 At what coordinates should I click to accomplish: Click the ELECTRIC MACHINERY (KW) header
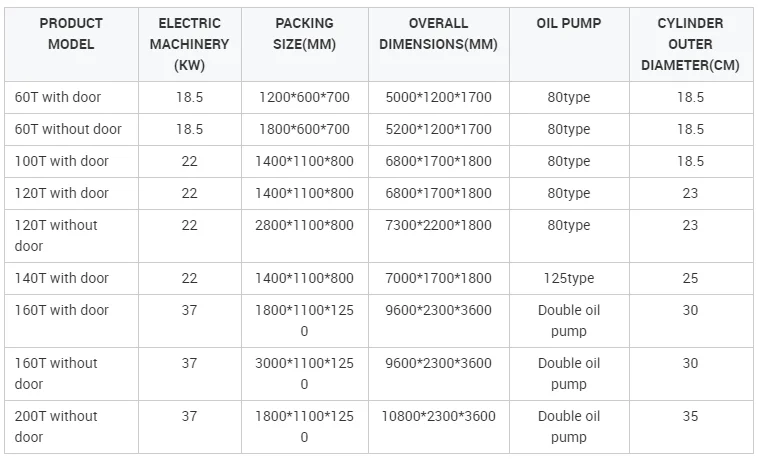click(x=190, y=44)
